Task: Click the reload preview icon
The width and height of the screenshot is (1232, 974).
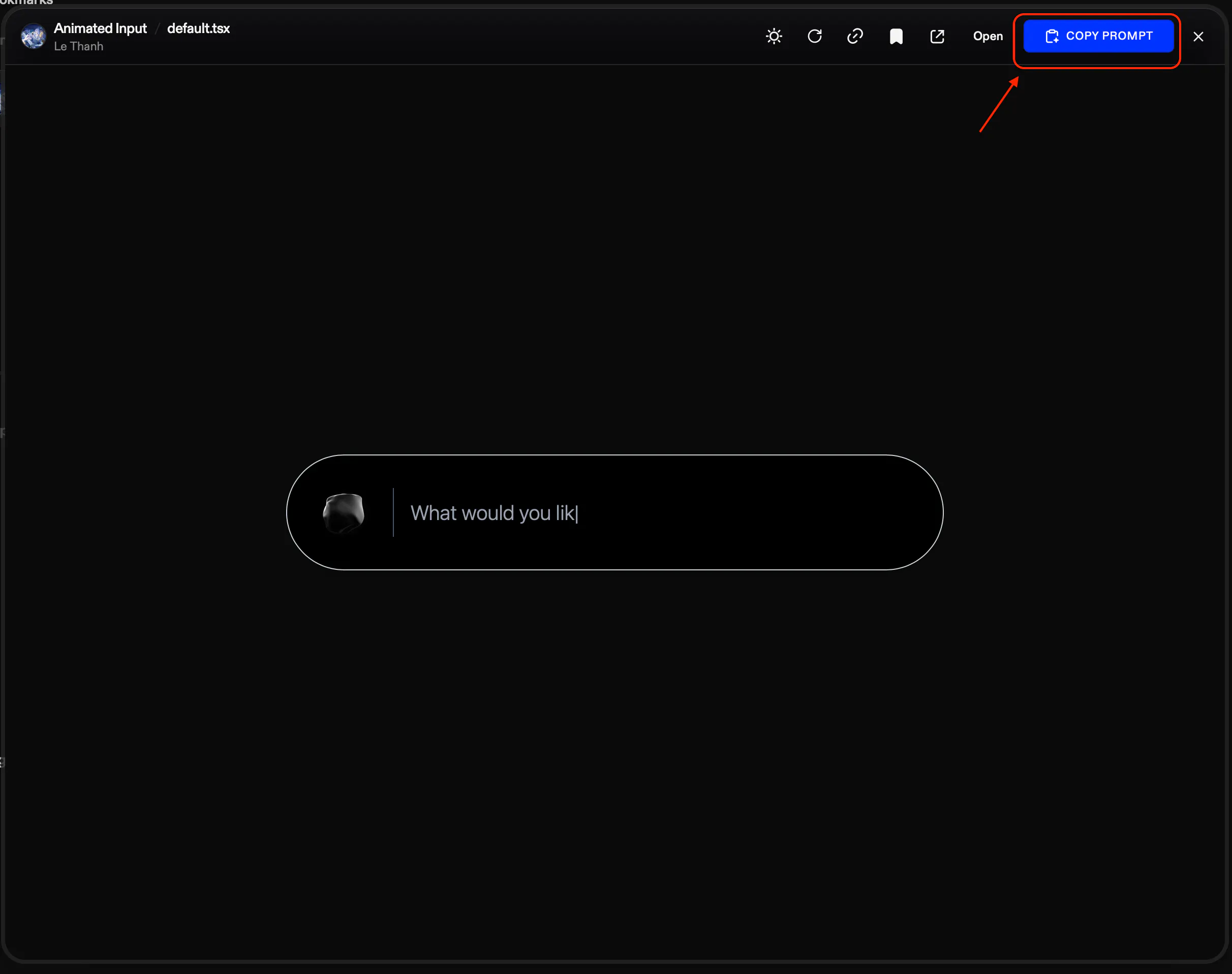Action: [x=815, y=37]
